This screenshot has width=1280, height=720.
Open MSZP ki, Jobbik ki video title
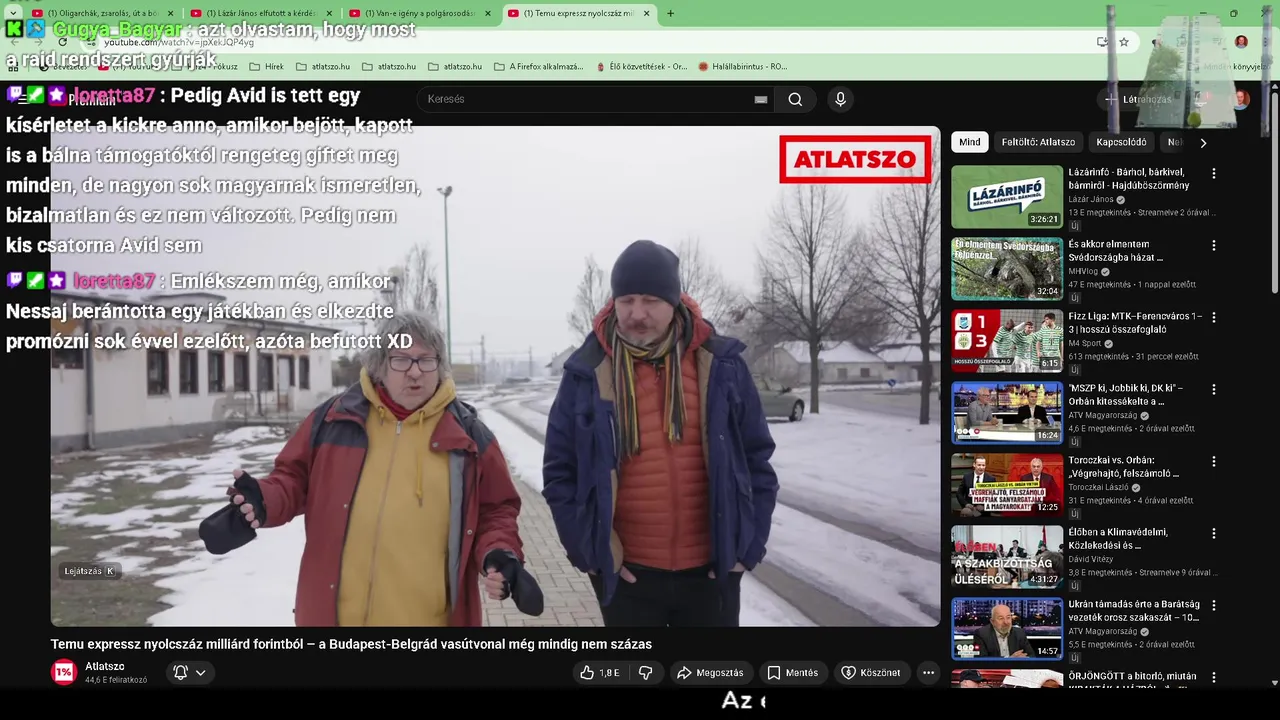[x=1126, y=395]
